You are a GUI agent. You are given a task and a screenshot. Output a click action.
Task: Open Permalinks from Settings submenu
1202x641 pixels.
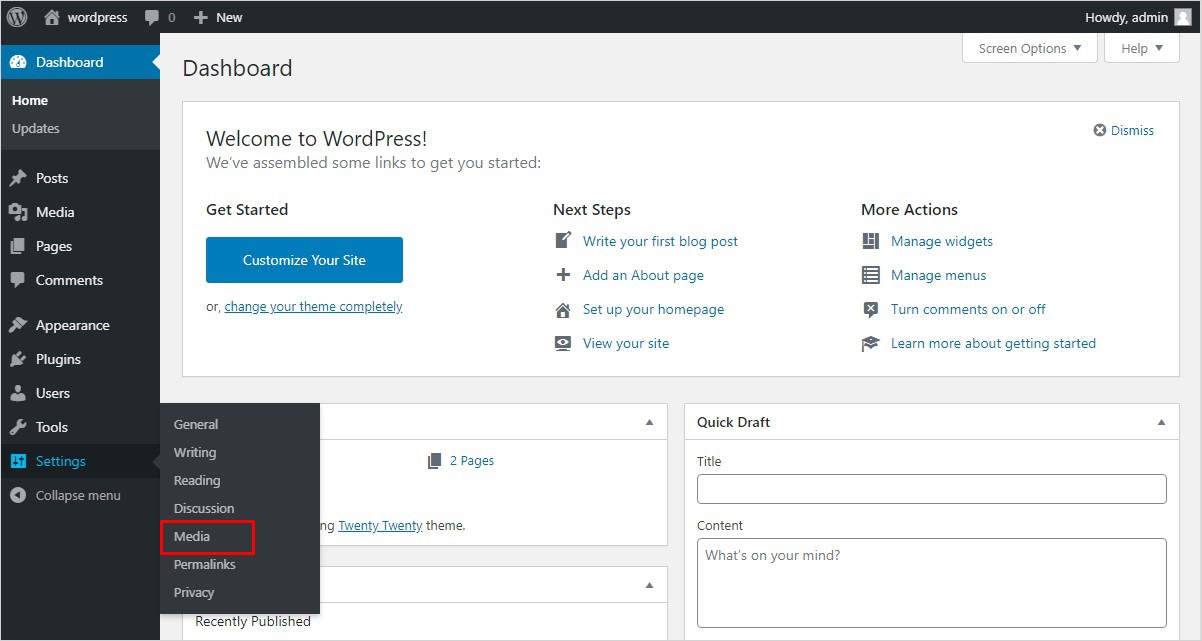[204, 564]
